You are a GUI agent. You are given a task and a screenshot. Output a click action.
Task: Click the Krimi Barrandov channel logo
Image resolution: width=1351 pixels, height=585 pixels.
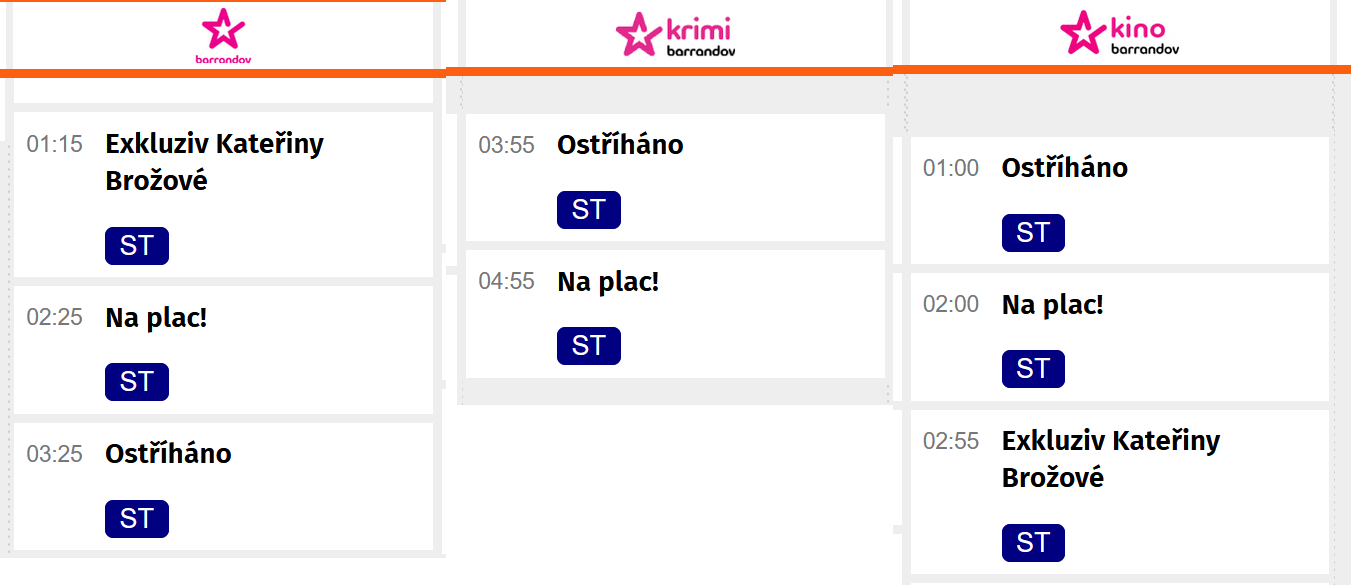[675, 34]
